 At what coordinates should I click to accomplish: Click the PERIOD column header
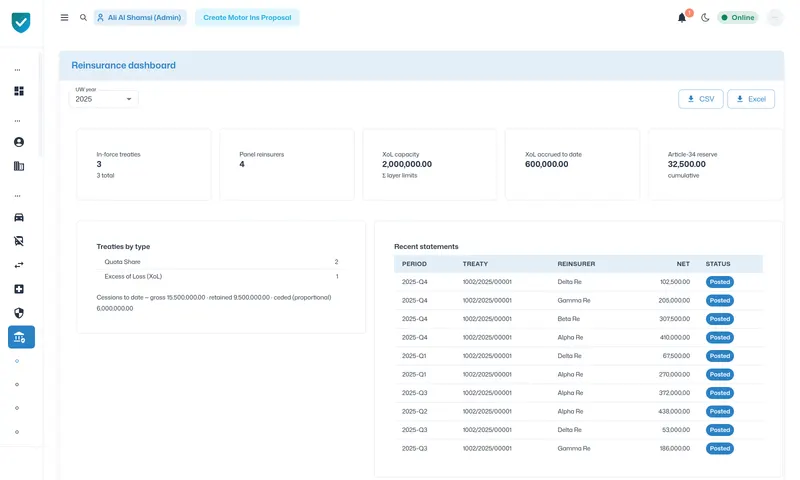(414, 264)
